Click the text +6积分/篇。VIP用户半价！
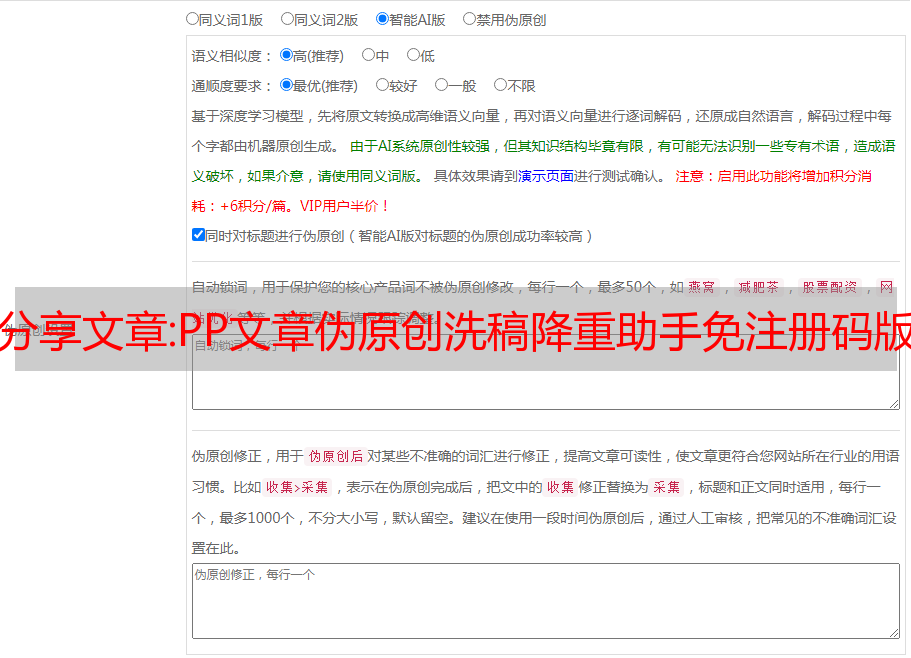The image size is (911, 658). point(304,206)
